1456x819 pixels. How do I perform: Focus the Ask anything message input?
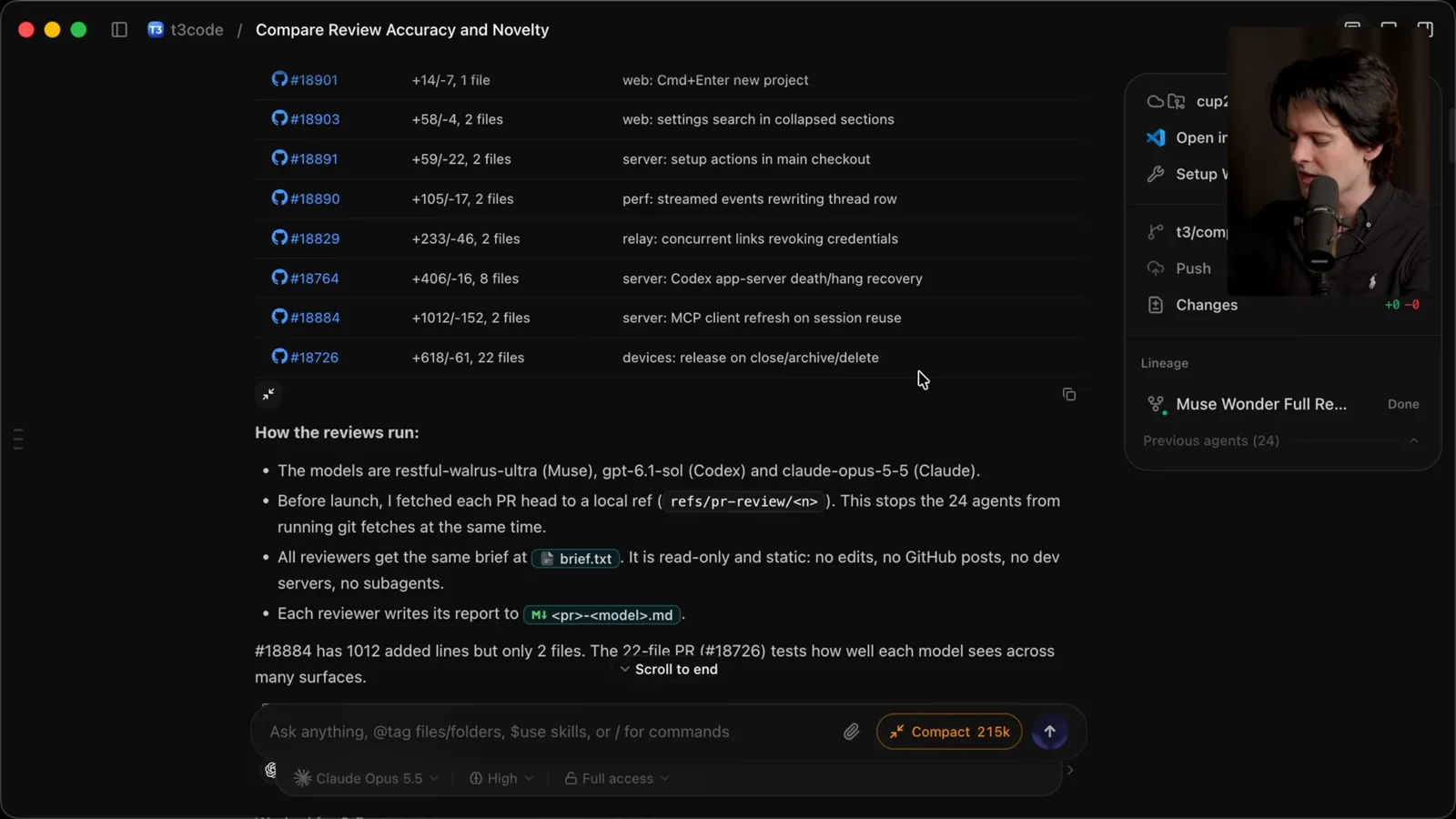coord(546,732)
